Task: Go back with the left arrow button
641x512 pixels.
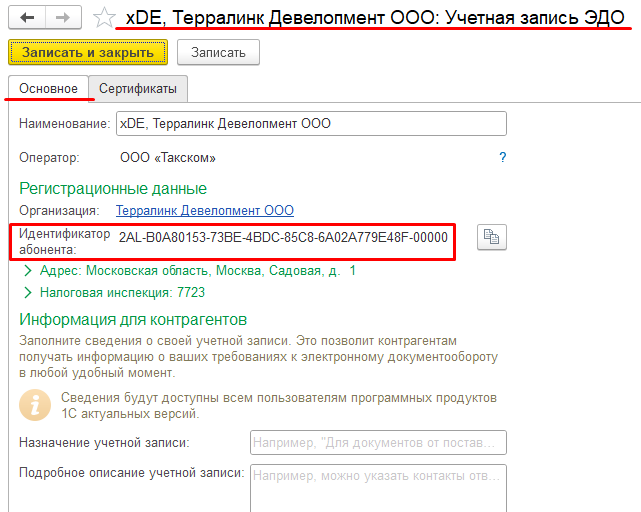Action: 27,17
